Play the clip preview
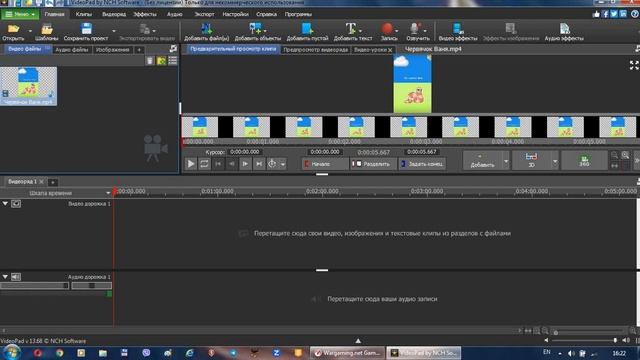 point(191,164)
